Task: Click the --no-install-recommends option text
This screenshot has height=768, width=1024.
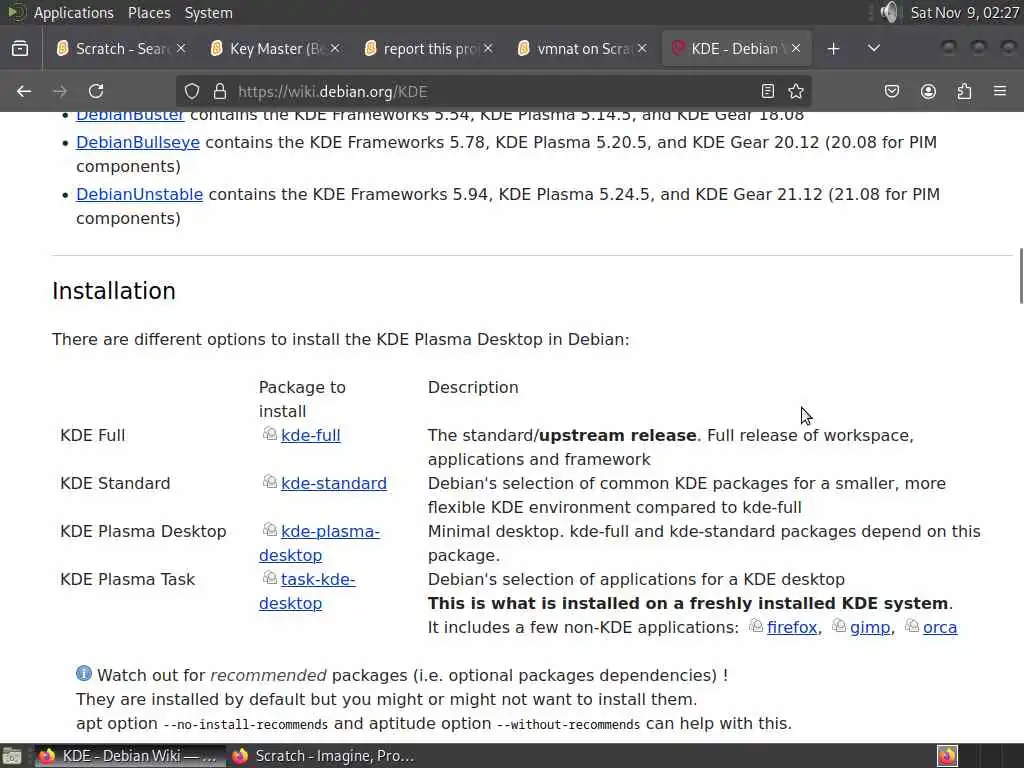Action: 246,724
